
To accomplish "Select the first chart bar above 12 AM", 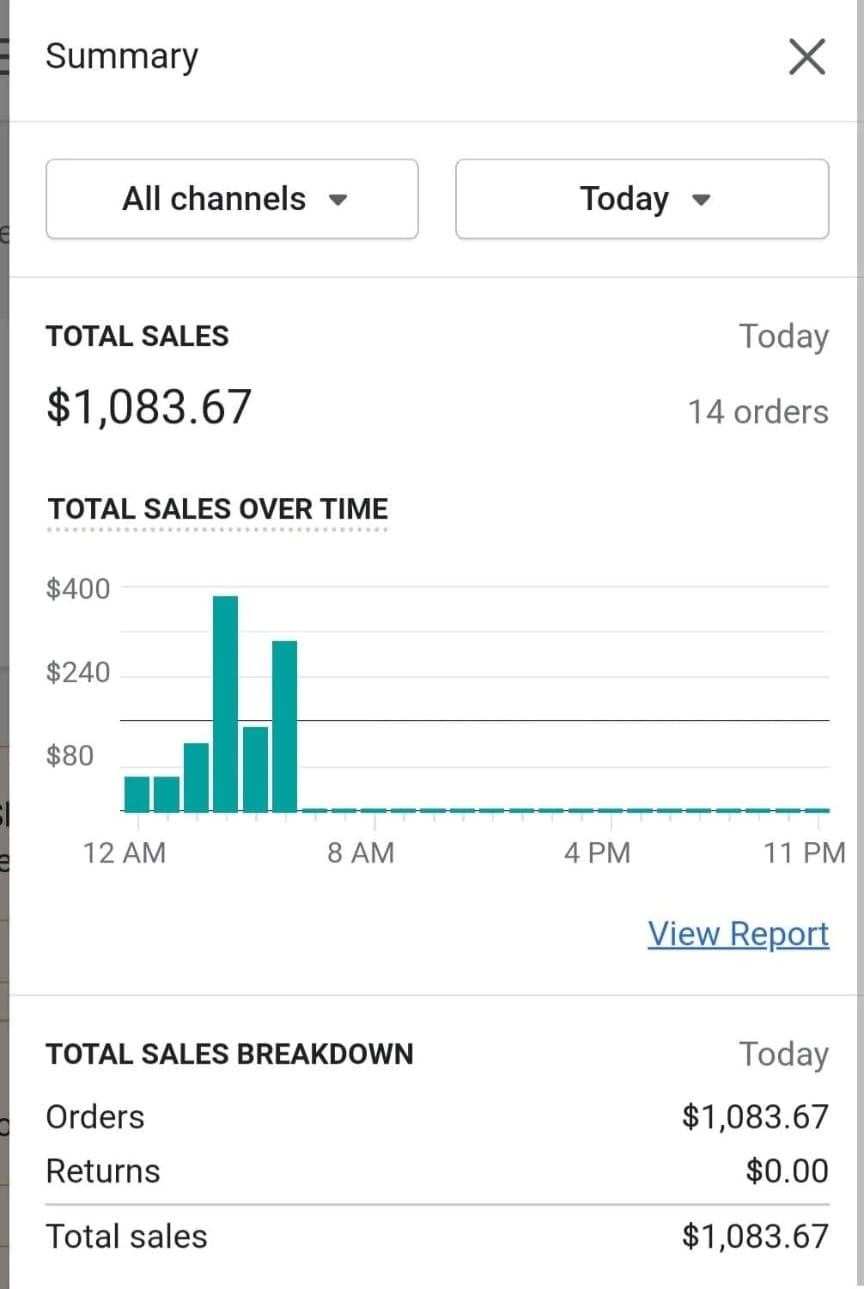I will (x=137, y=794).
